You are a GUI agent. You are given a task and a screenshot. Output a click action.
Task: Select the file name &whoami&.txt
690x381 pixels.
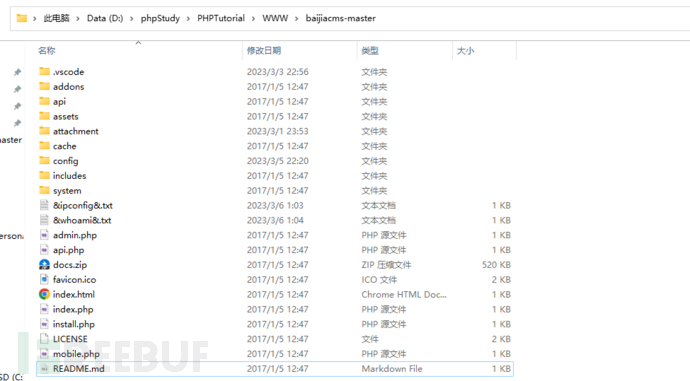[82, 220]
